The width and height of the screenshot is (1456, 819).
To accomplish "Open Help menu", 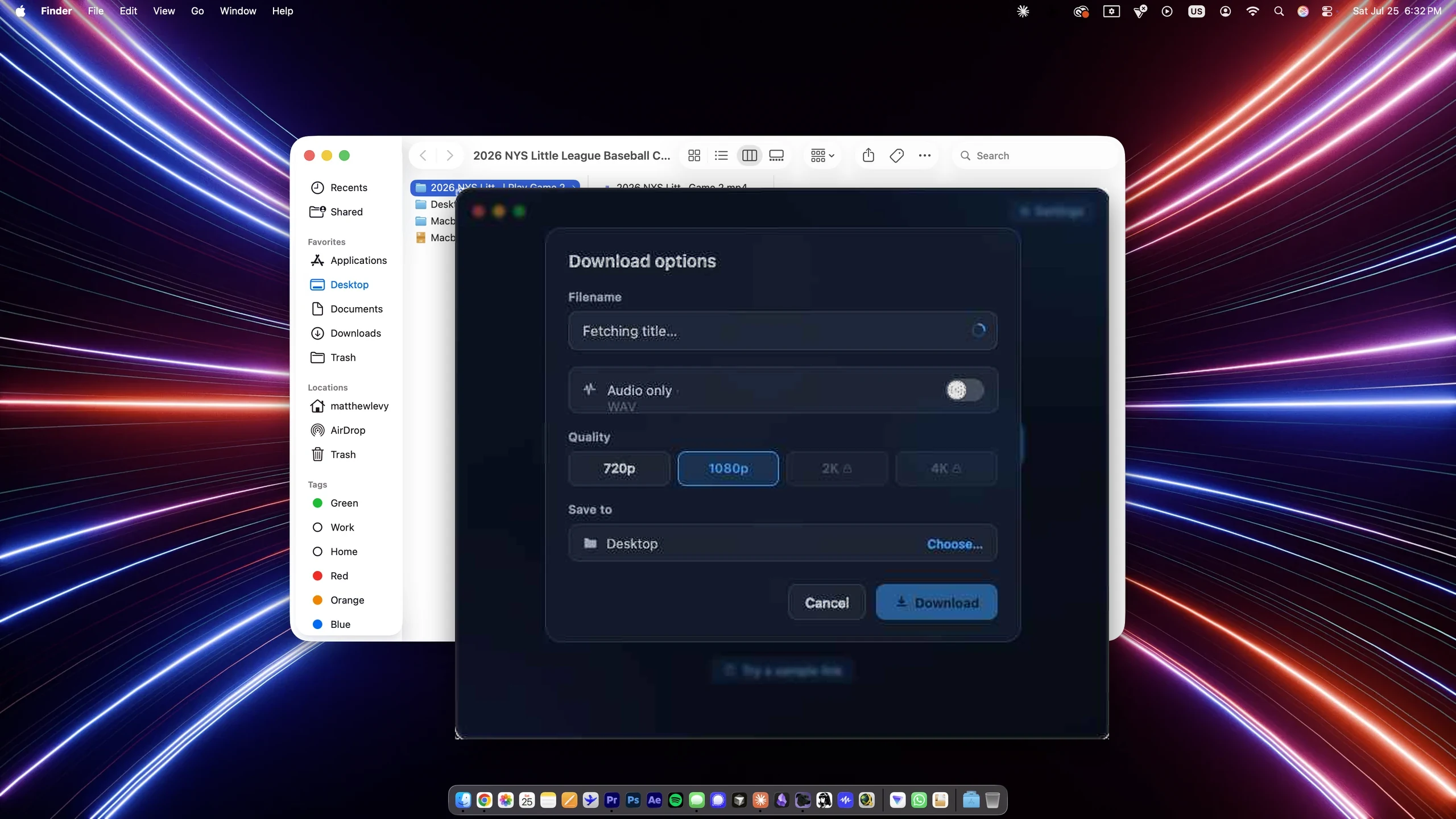I will click(282, 11).
